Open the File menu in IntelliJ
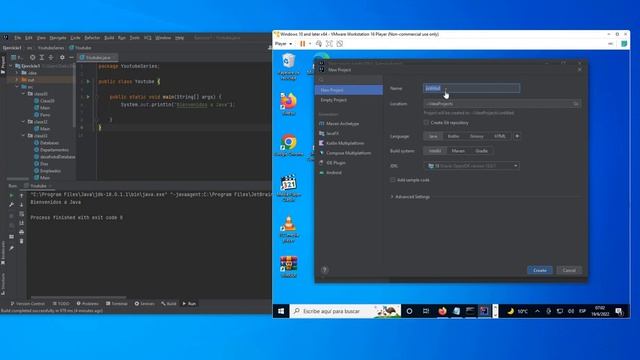The height and width of the screenshot is (360, 640). (18, 38)
